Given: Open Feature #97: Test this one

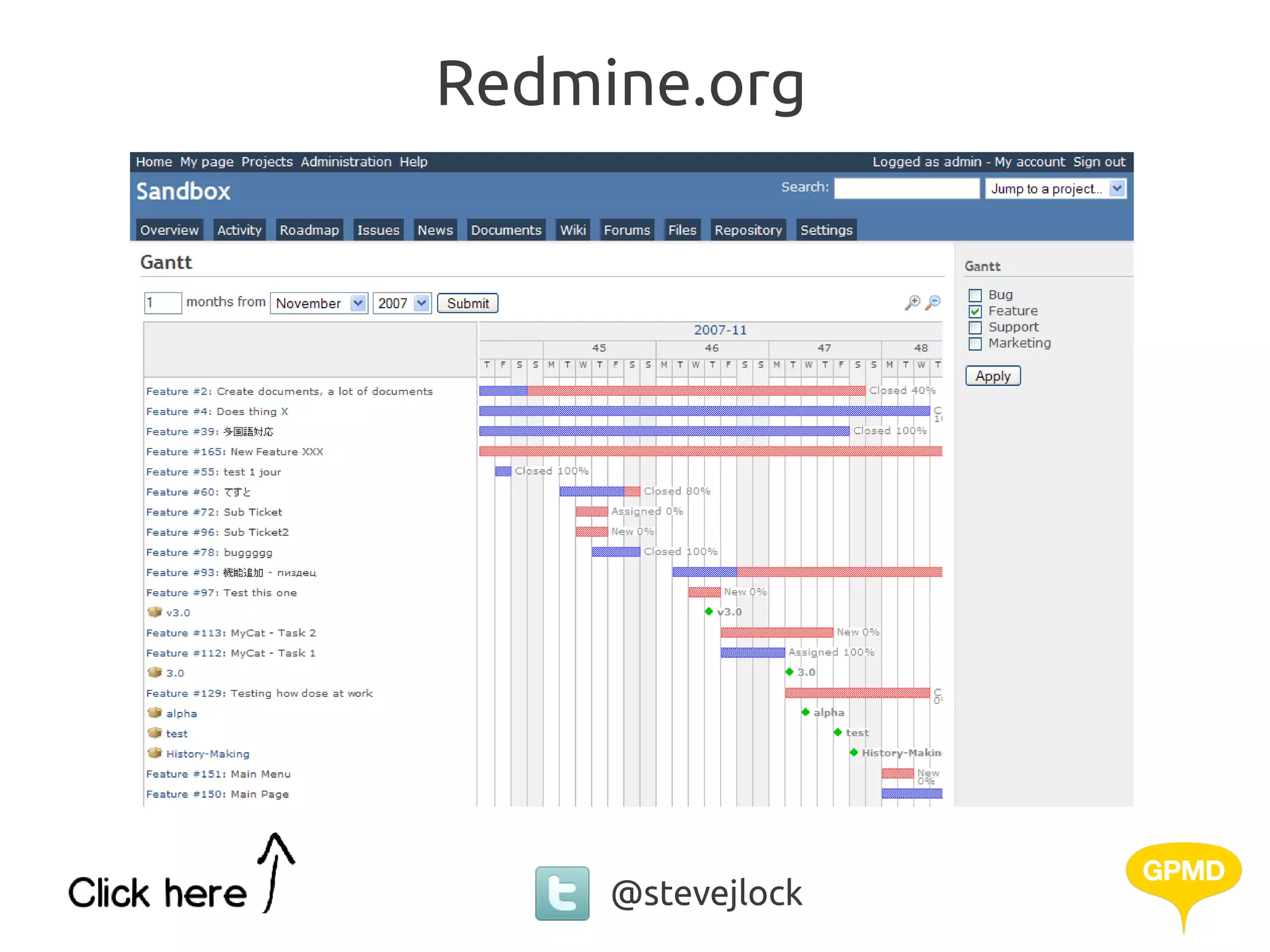Looking at the screenshot, I should (x=221, y=593).
